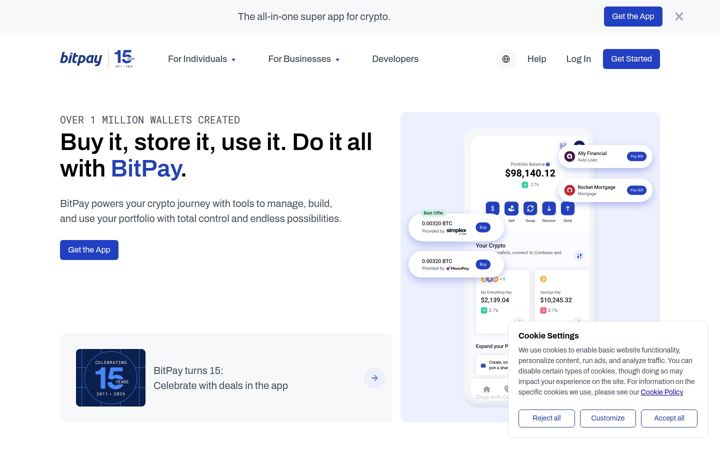The height and width of the screenshot is (450, 720).
Task: Click the dollar Buy icon in phone mockup
Action: tap(492, 208)
